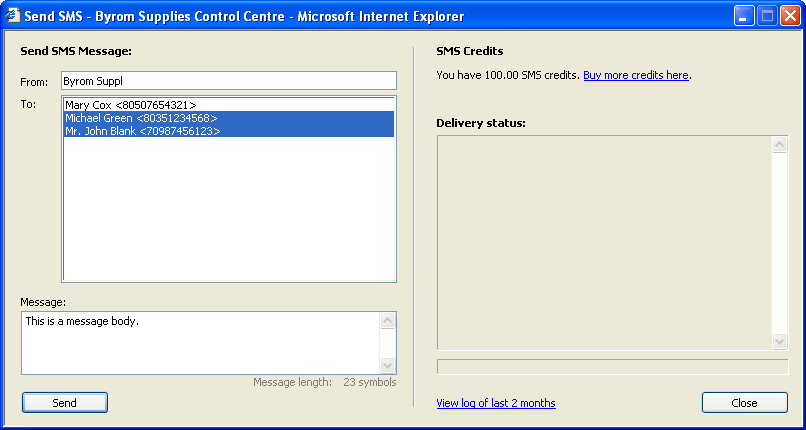
Task: Open View log of last 2 months
Action: pyautogui.click(x=496, y=403)
